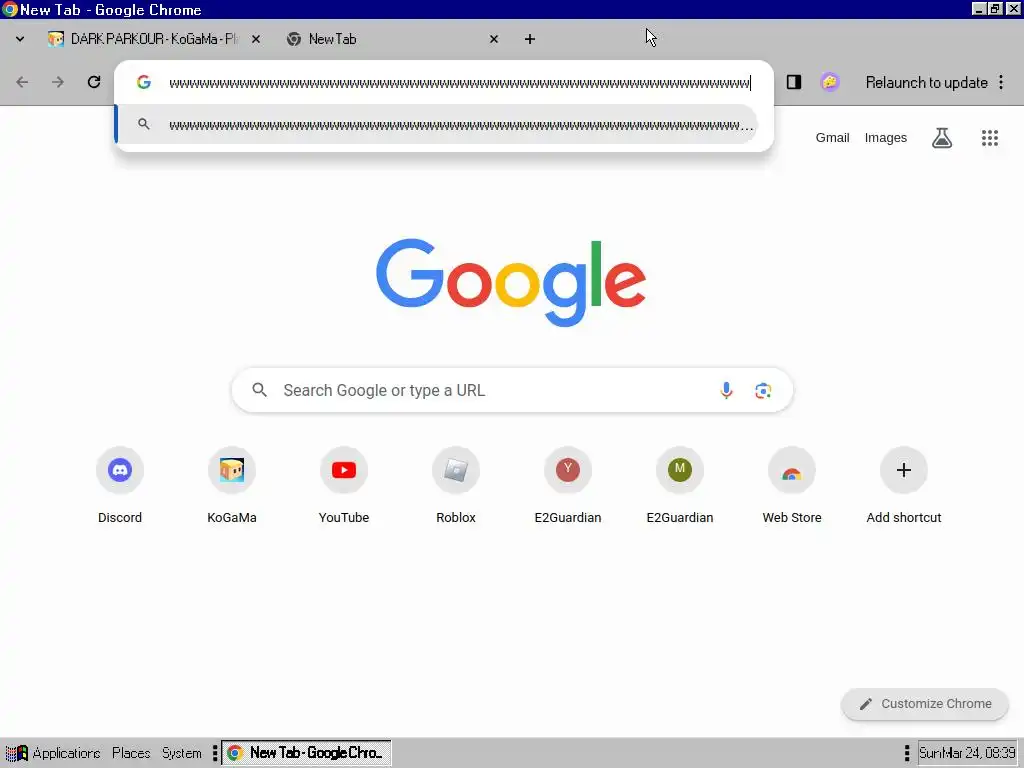
Task: Click the magnifier icon in search box
Action: pyautogui.click(x=259, y=391)
